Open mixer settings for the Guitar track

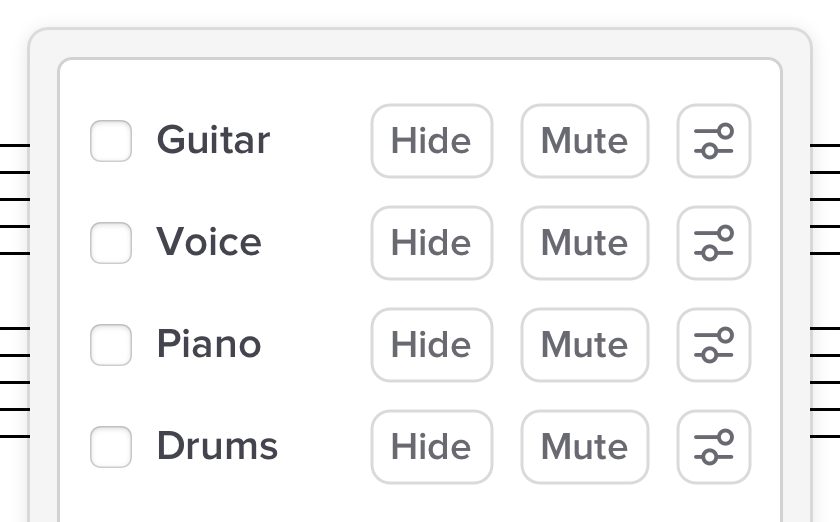(714, 141)
